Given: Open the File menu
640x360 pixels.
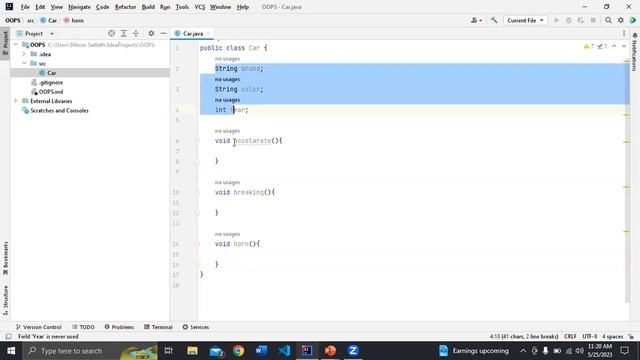Looking at the screenshot, I should 25,7.
